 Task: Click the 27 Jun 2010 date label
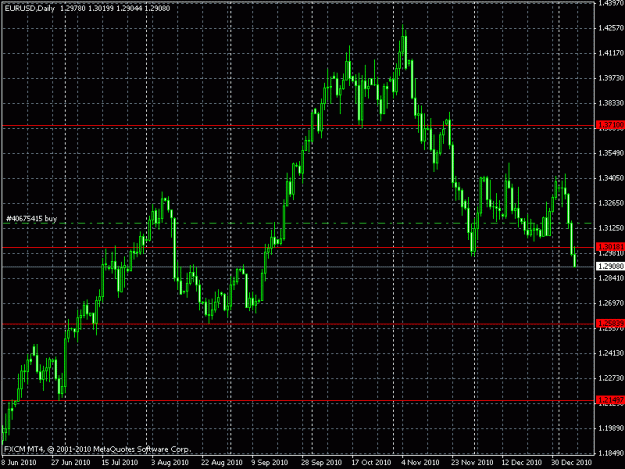(x=71, y=463)
